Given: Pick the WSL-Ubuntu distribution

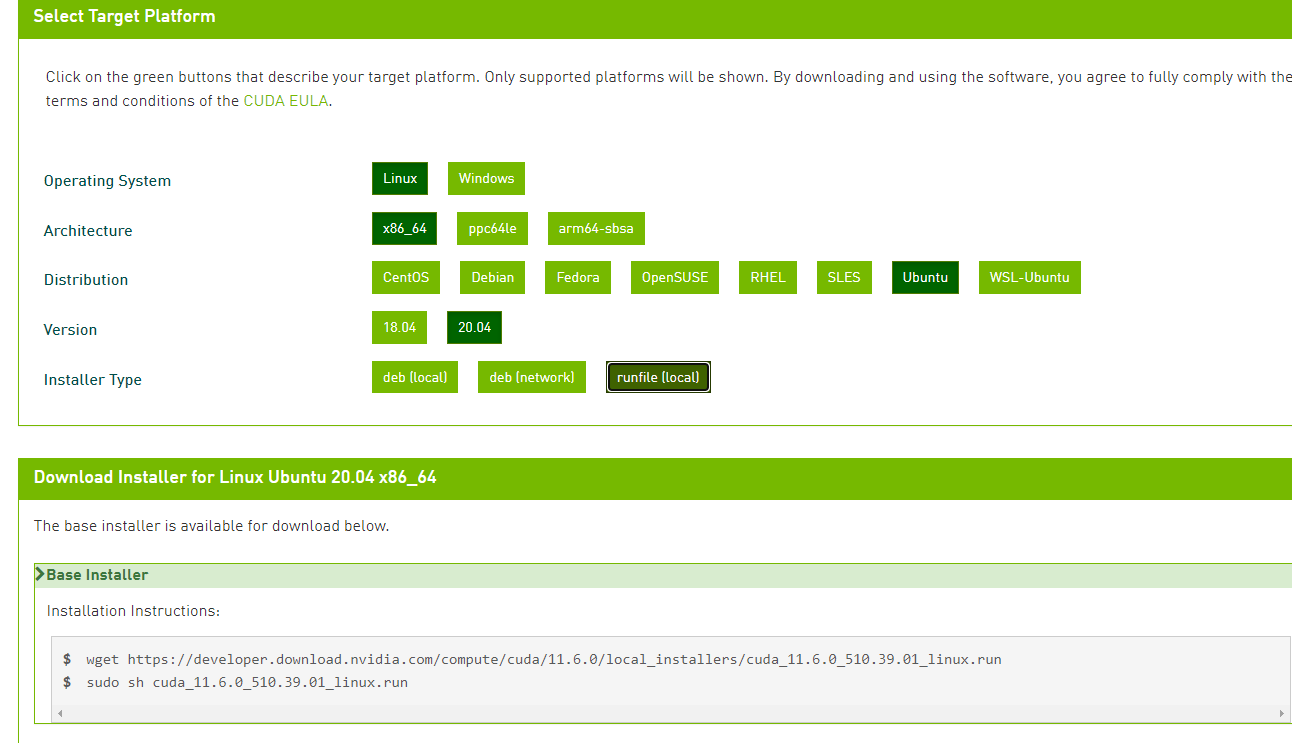Looking at the screenshot, I should 1030,278.
